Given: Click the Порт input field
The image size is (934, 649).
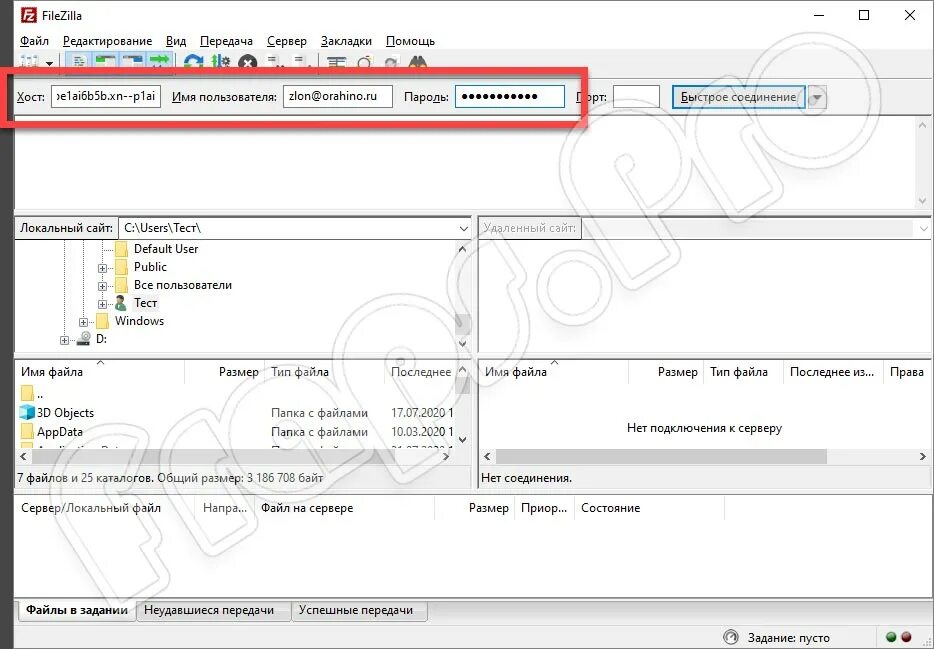Looking at the screenshot, I should (636, 96).
